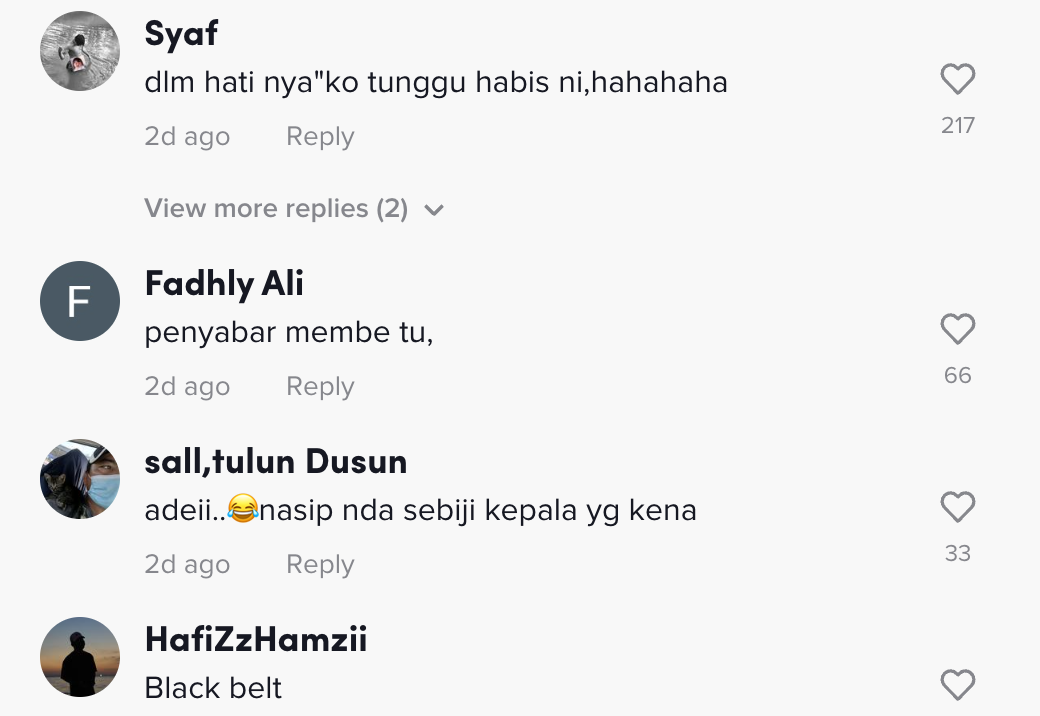Image resolution: width=1040 pixels, height=716 pixels.
Task: Open Fadhly Ali's F avatar
Action: pos(80,301)
